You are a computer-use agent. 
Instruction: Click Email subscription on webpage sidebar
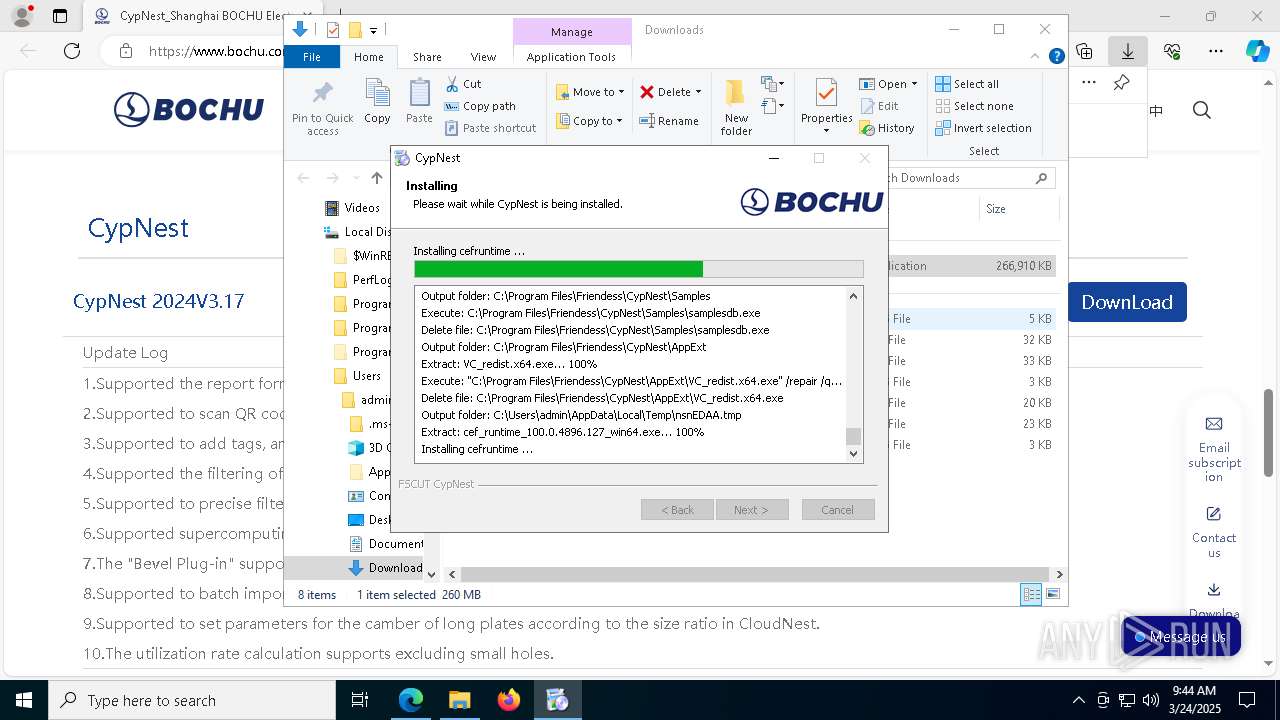tap(1214, 449)
